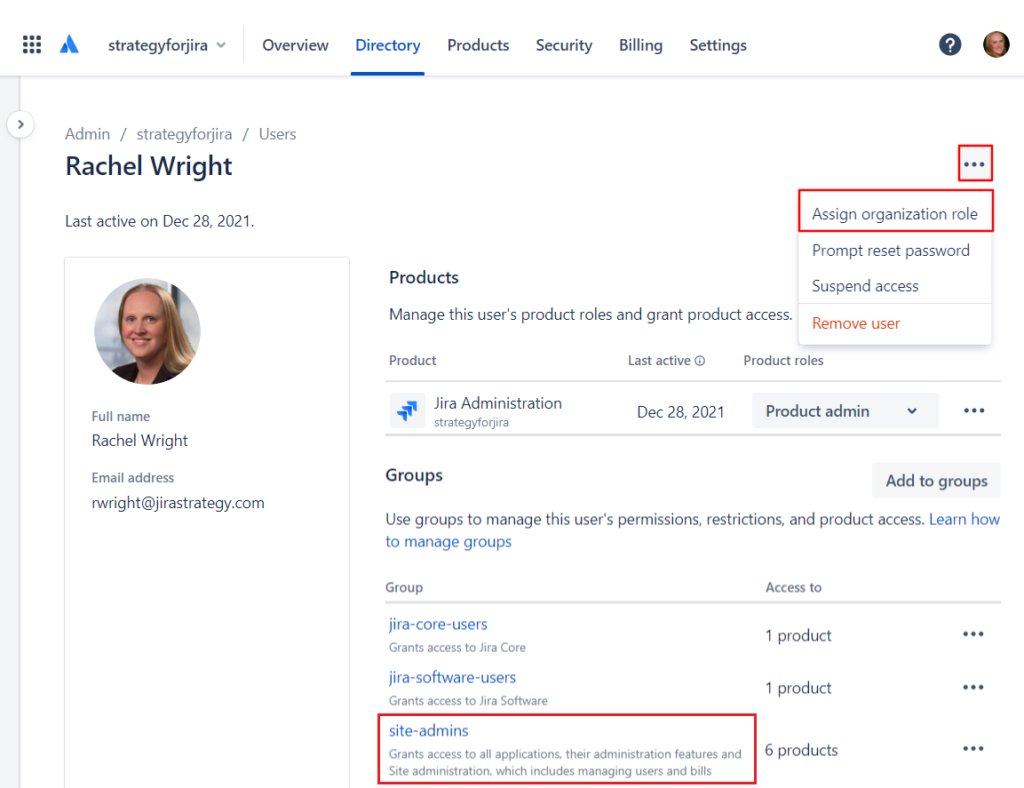Click the Users breadcrumb link
This screenshot has width=1024, height=788.
pos(278,134)
